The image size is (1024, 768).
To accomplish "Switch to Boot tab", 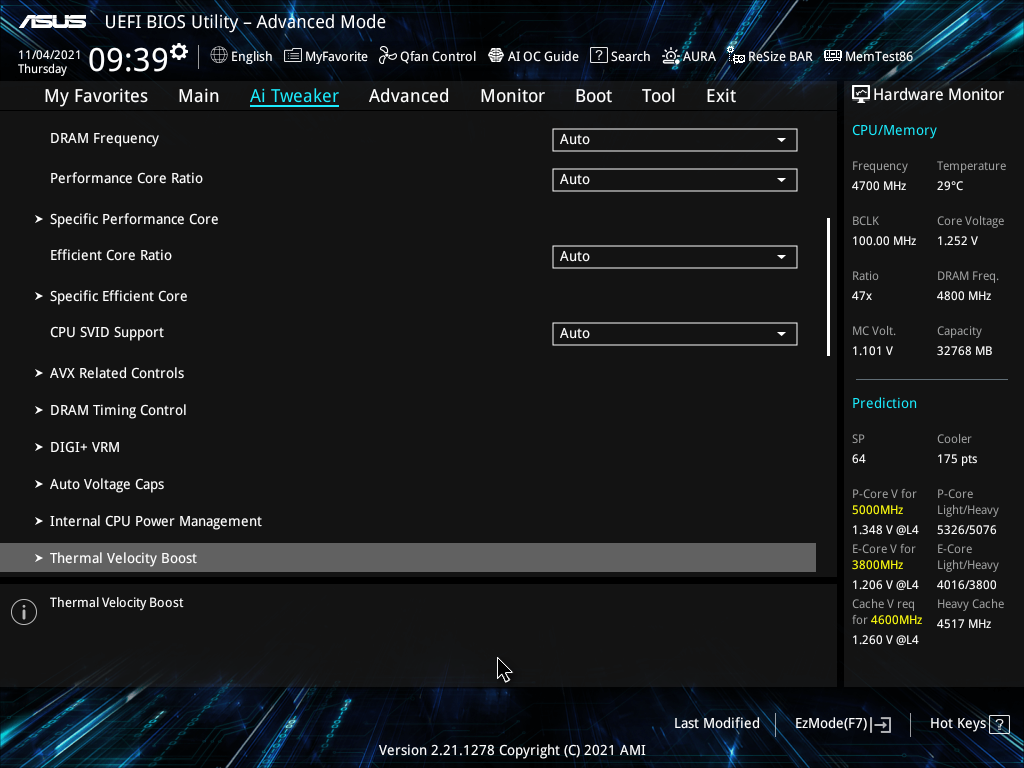I will pyautogui.click(x=594, y=96).
